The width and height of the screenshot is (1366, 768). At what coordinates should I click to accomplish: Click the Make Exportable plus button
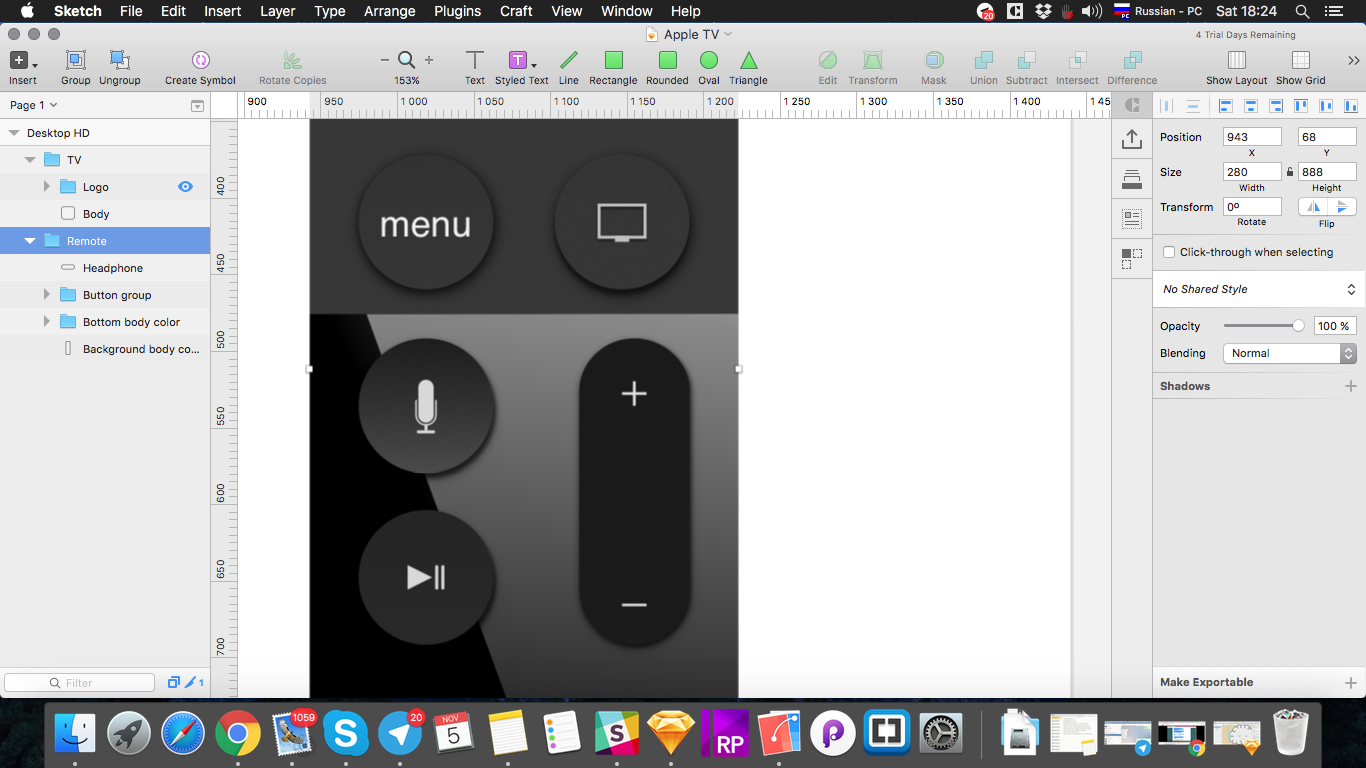pyautogui.click(x=1350, y=683)
